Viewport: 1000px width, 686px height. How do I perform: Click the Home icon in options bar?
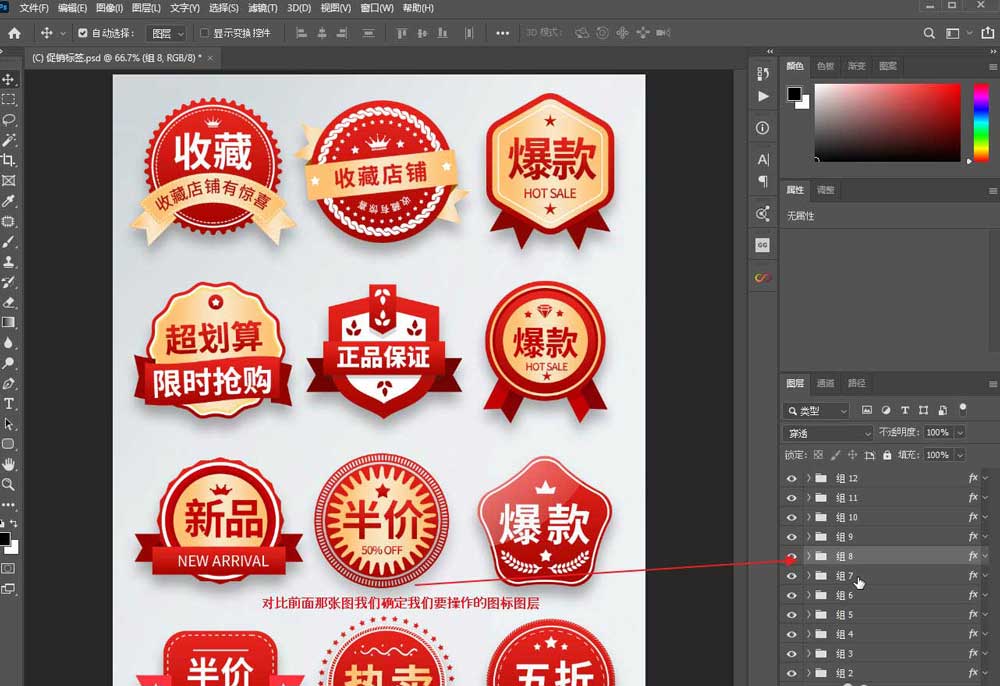14,33
